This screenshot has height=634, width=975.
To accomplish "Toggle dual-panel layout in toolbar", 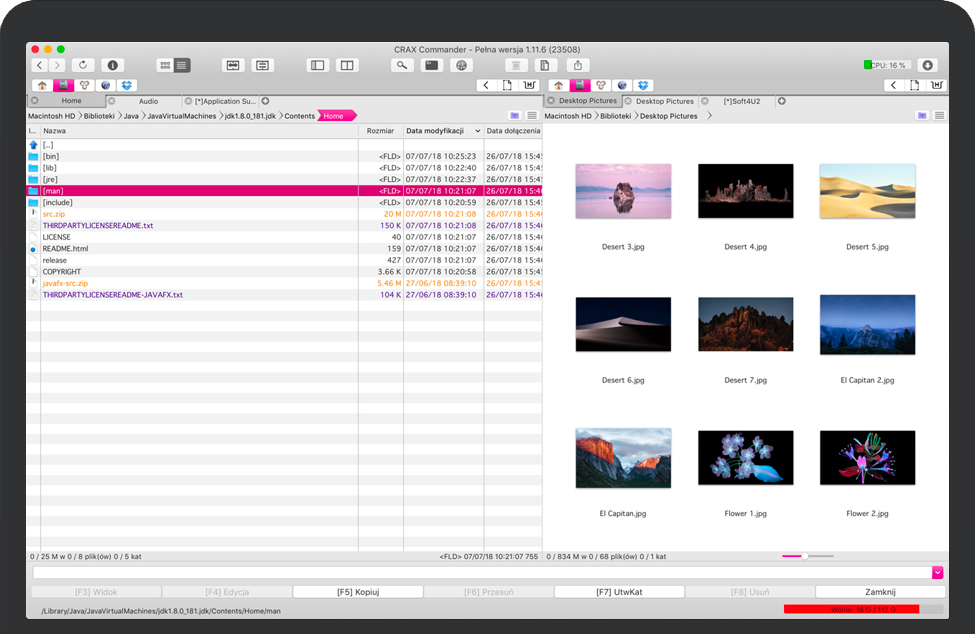I will point(347,65).
